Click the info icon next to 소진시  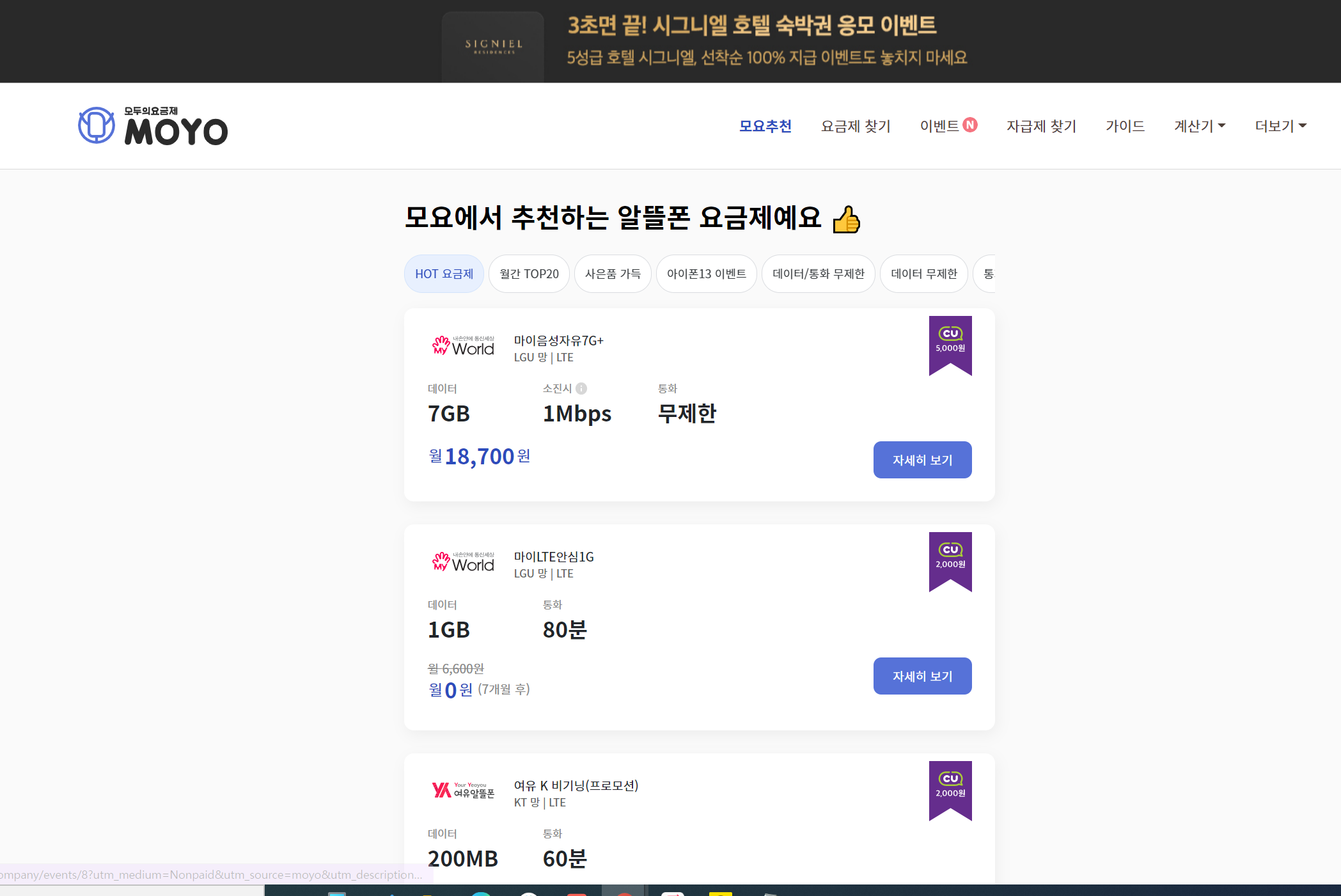coord(581,388)
